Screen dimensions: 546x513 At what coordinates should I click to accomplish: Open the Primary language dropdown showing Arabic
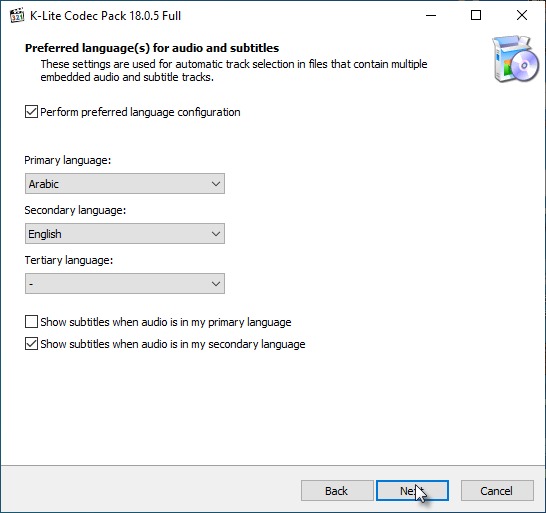click(x=125, y=184)
